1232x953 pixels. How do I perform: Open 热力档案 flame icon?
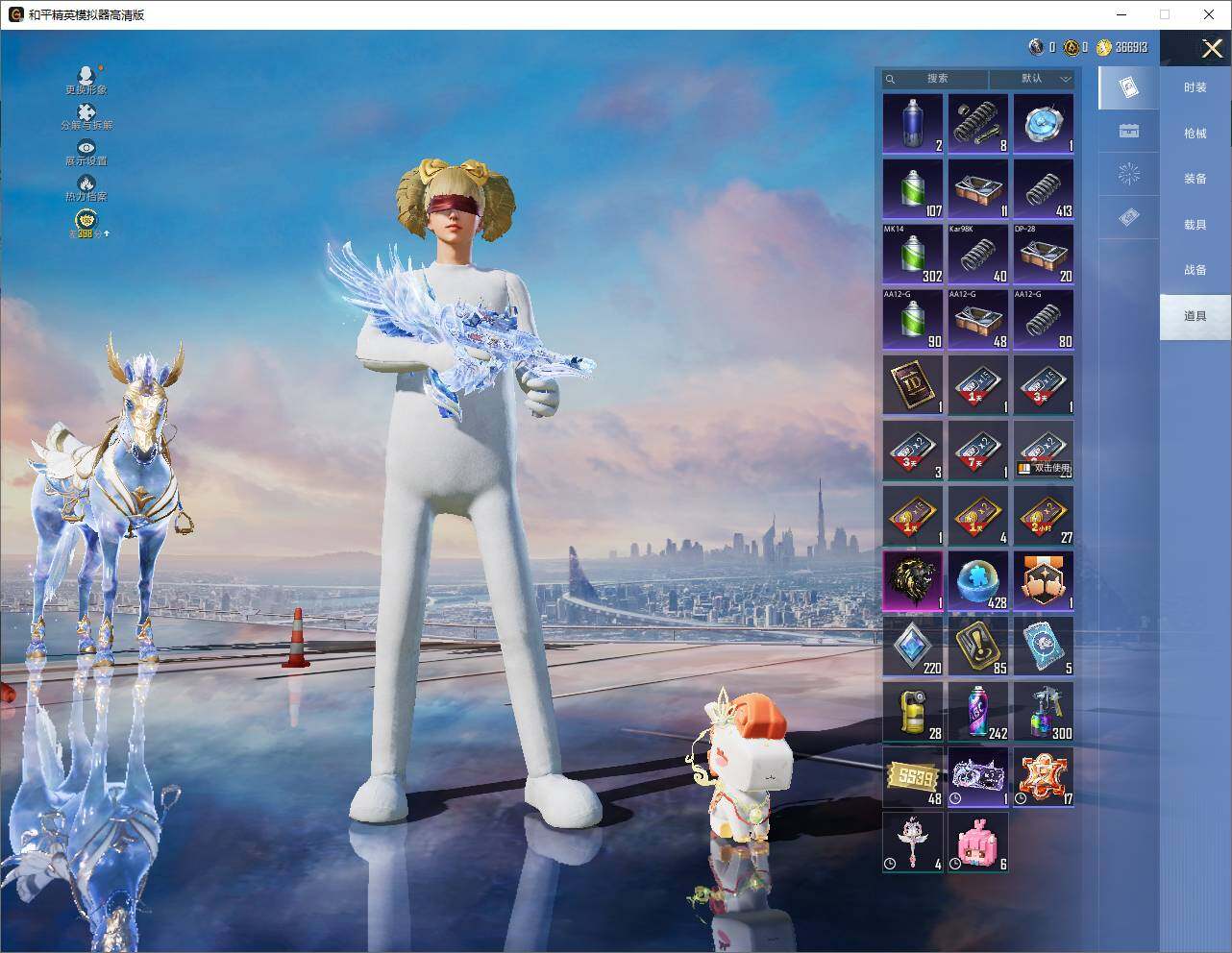(x=86, y=187)
